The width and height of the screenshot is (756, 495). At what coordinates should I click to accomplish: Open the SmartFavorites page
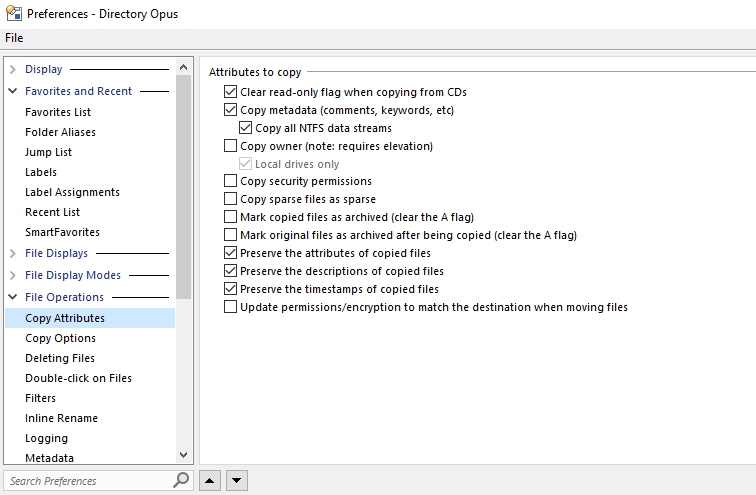coord(62,232)
